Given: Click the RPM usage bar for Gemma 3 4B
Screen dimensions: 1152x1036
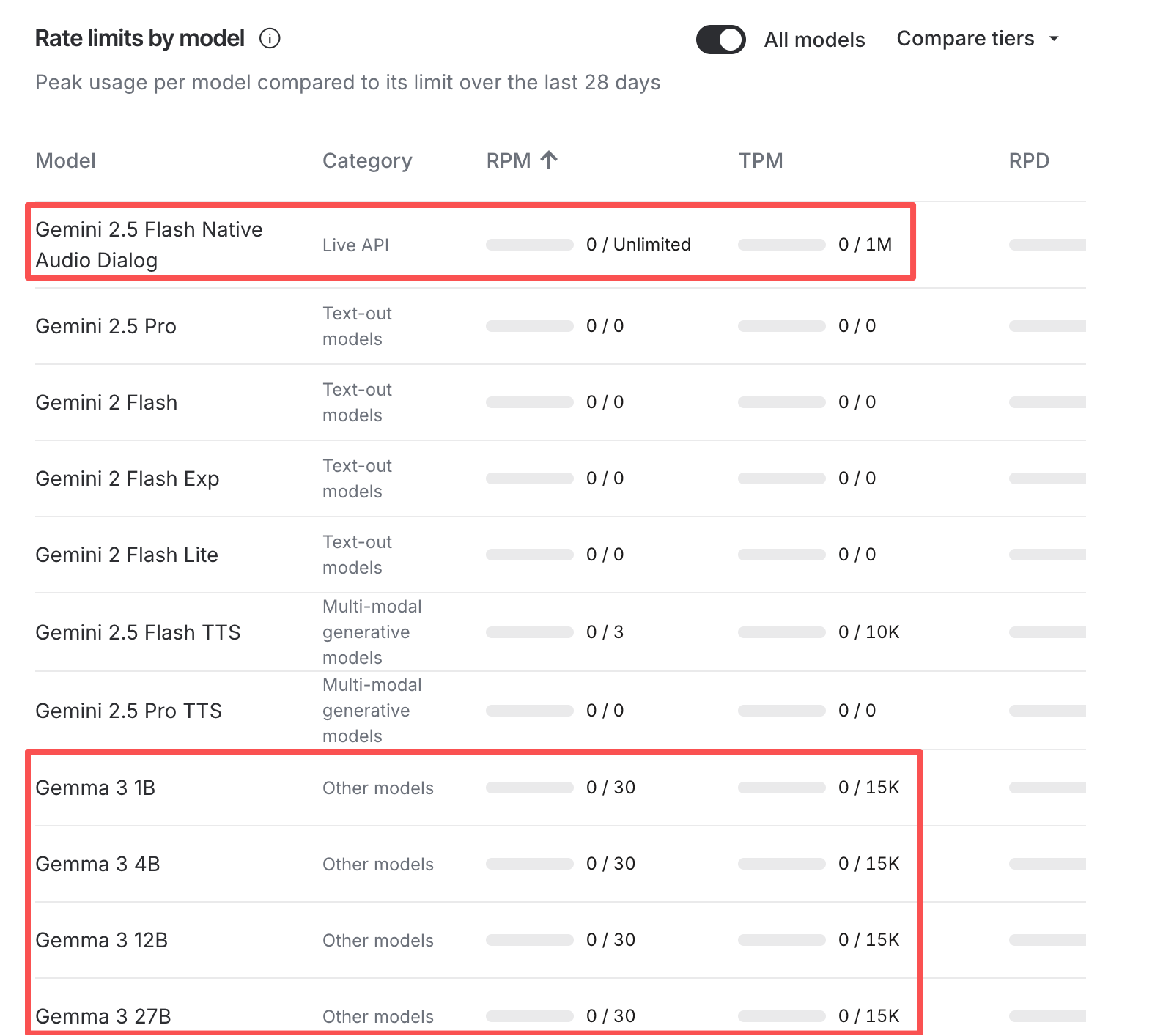Looking at the screenshot, I should tap(530, 864).
